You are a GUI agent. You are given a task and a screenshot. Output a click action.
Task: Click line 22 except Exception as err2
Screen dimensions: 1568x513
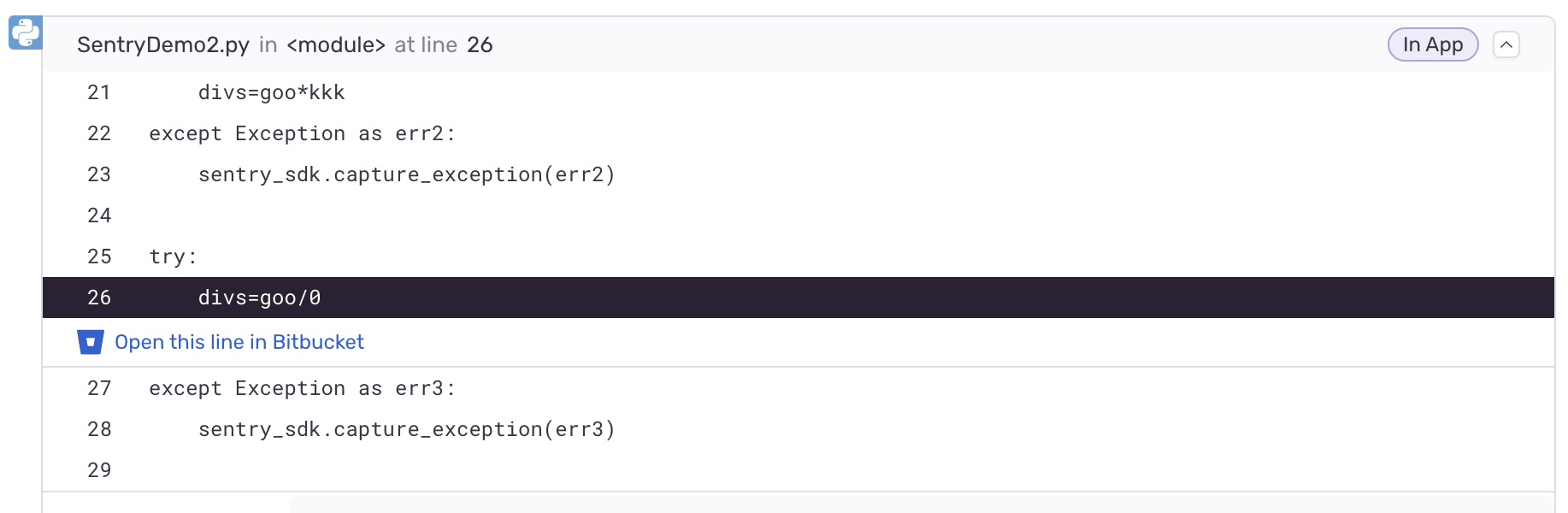(x=303, y=133)
